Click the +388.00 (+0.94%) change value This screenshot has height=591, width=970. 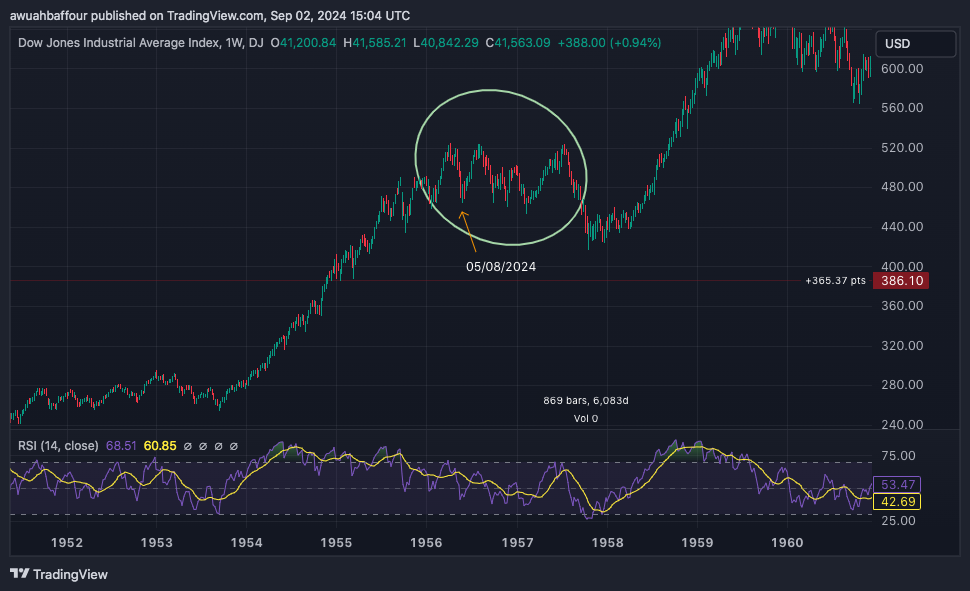[609, 43]
